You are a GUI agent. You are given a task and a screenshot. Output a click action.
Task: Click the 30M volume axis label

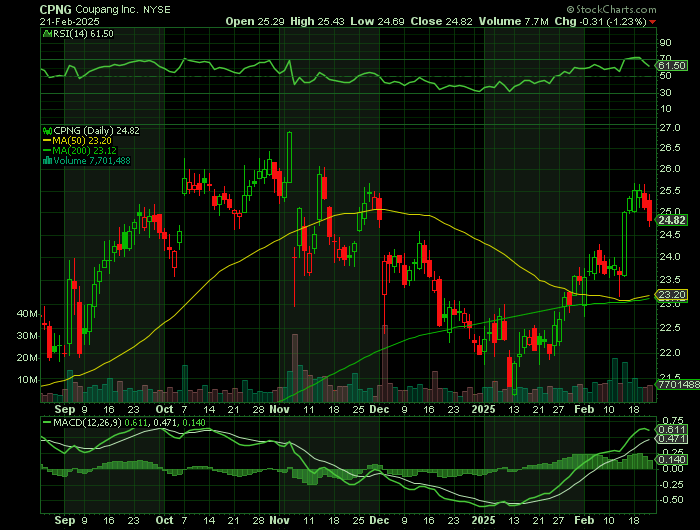pyautogui.click(x=27, y=336)
